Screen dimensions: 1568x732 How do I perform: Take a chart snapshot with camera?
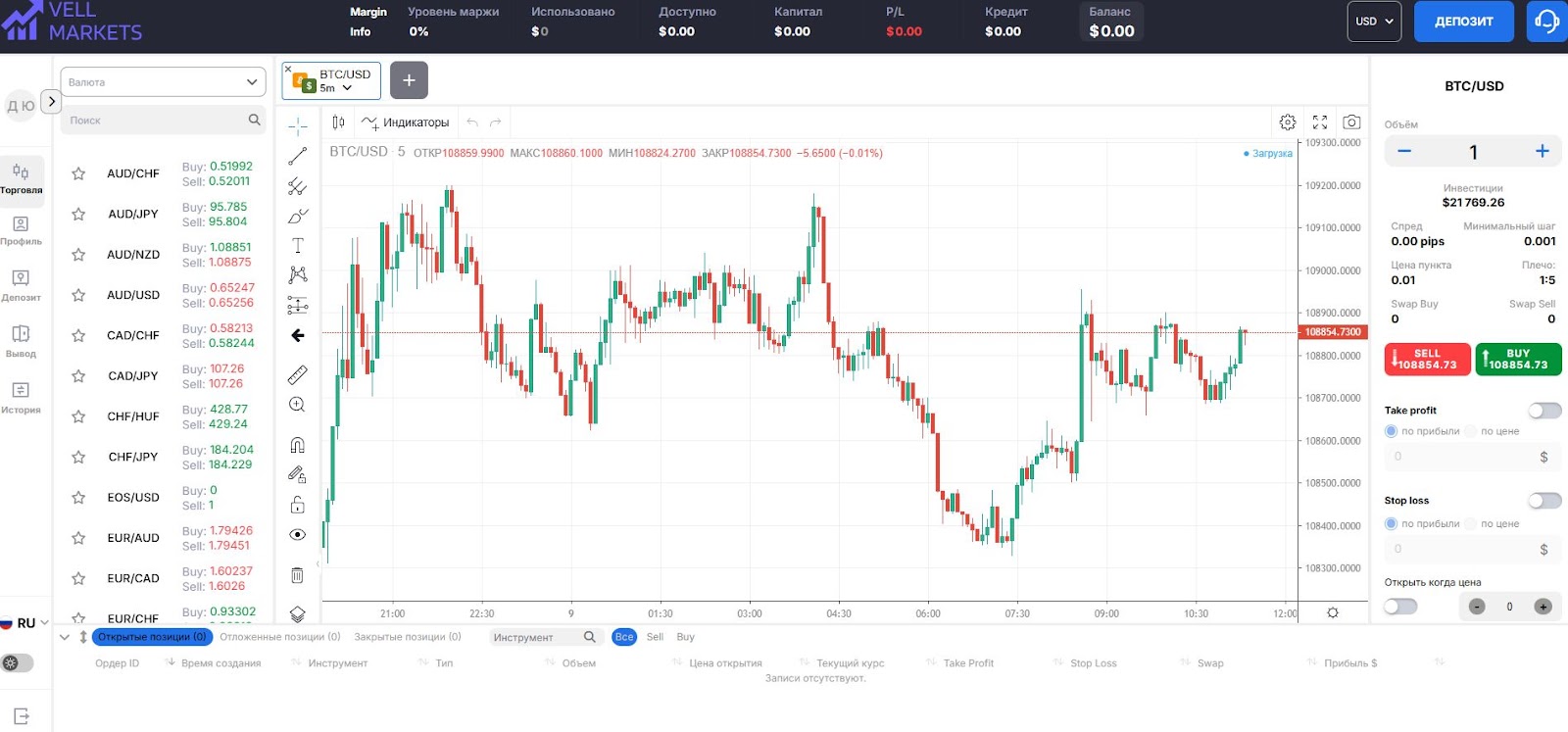pyautogui.click(x=1351, y=122)
